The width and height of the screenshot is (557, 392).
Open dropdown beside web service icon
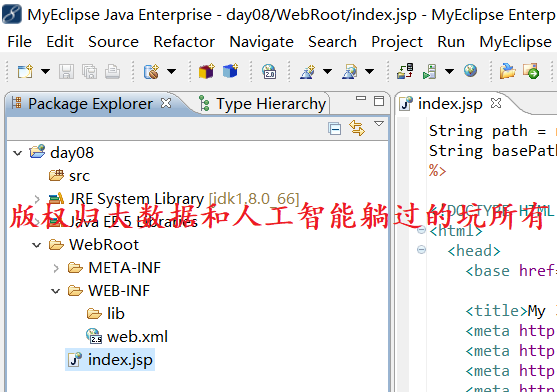pyautogui.click(x=172, y=71)
